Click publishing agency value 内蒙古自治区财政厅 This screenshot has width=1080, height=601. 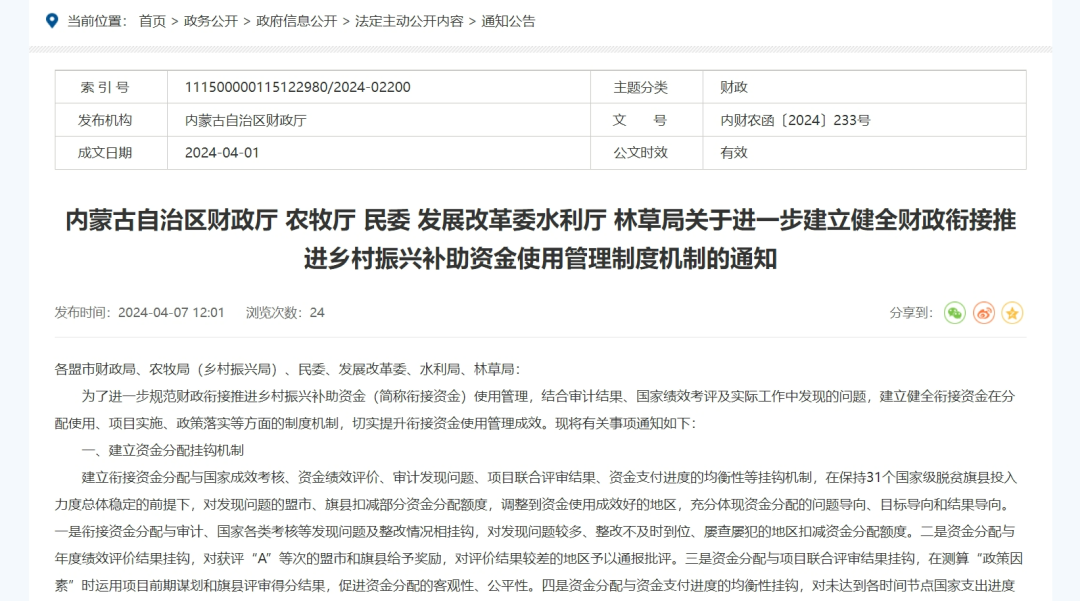tap(246, 121)
